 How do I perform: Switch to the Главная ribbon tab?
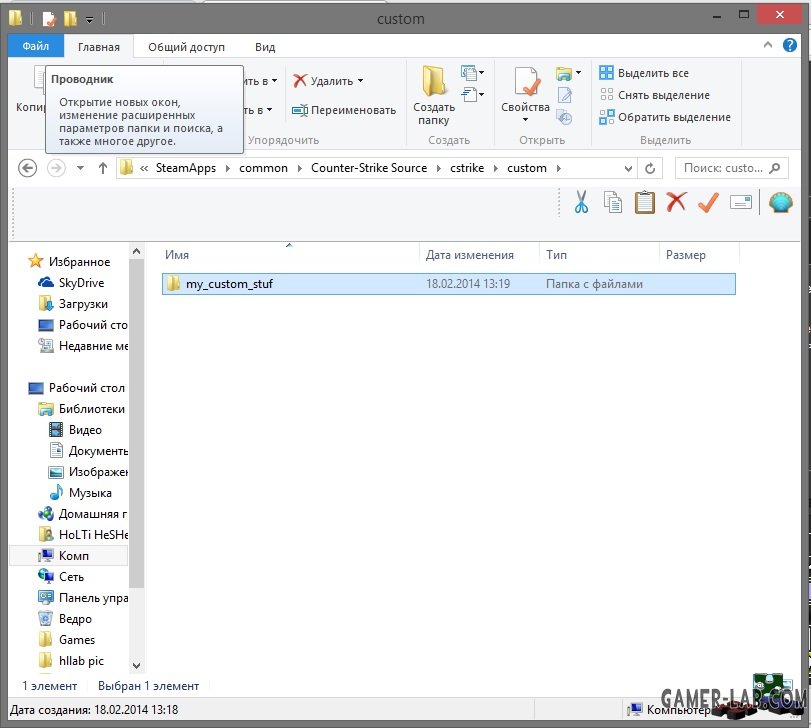99,47
